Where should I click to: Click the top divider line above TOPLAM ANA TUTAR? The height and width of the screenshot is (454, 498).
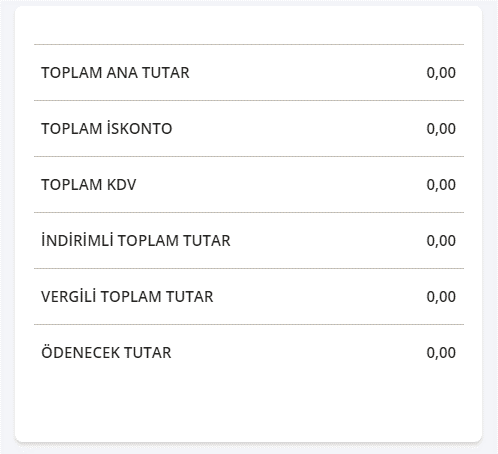pos(249,44)
